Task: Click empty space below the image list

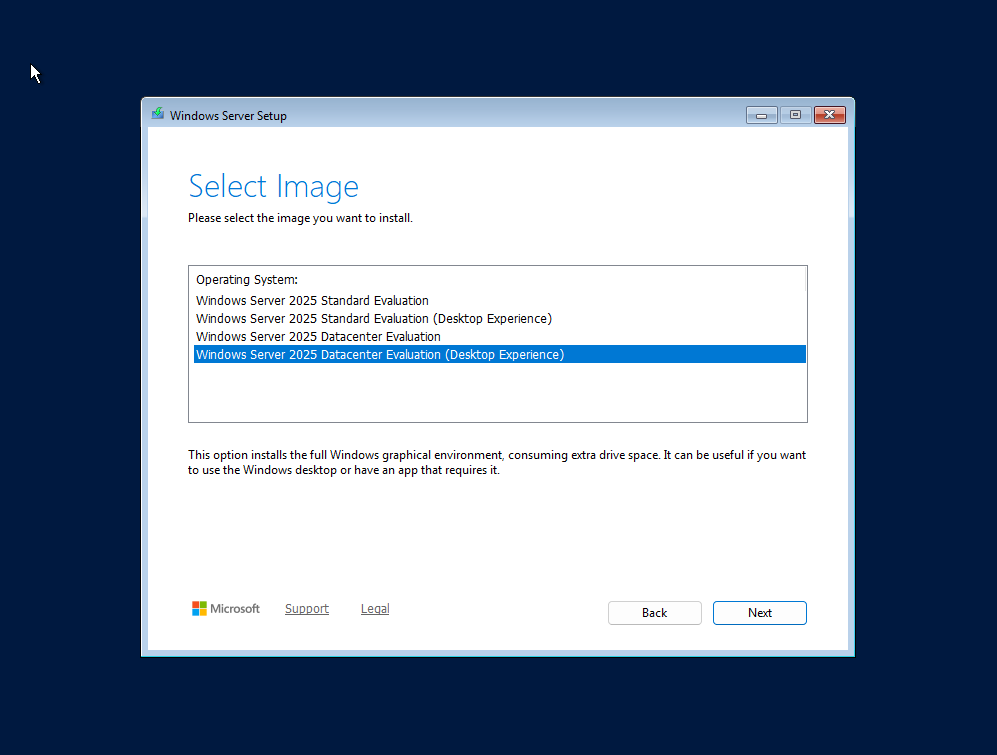Action: click(498, 391)
